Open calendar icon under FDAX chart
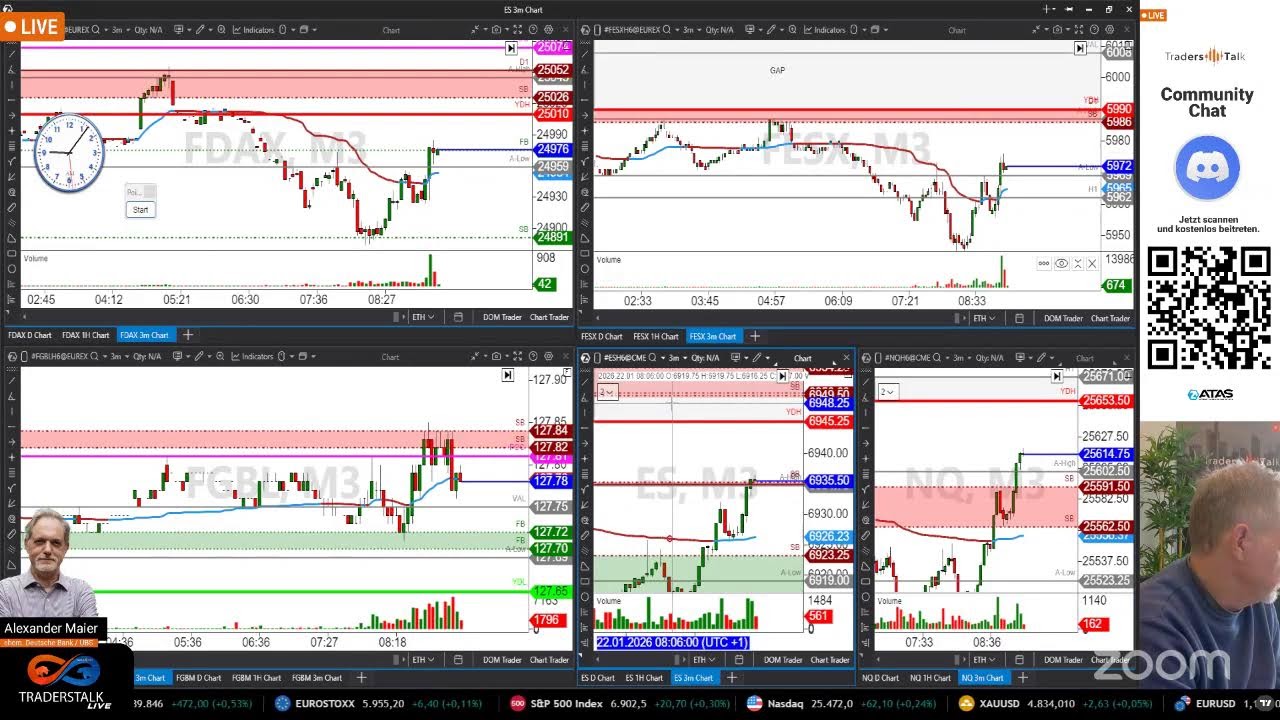Screen dimensions: 1280x720 tap(458, 317)
